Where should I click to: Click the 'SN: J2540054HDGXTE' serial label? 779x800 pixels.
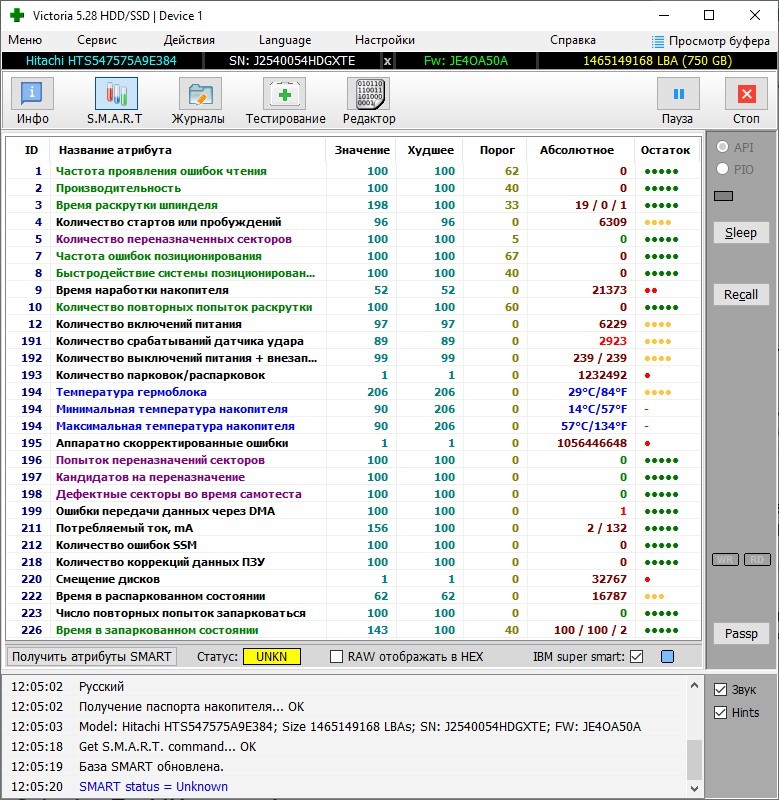pos(292,61)
